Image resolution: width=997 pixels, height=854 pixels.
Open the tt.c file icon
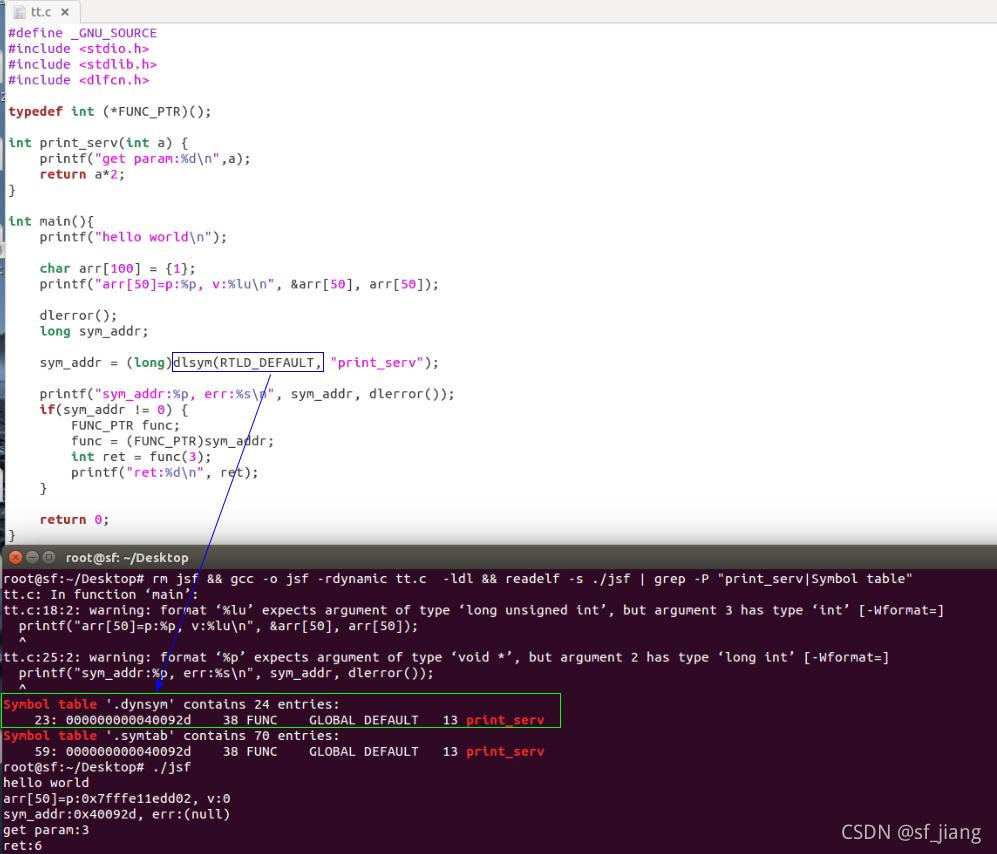point(20,12)
